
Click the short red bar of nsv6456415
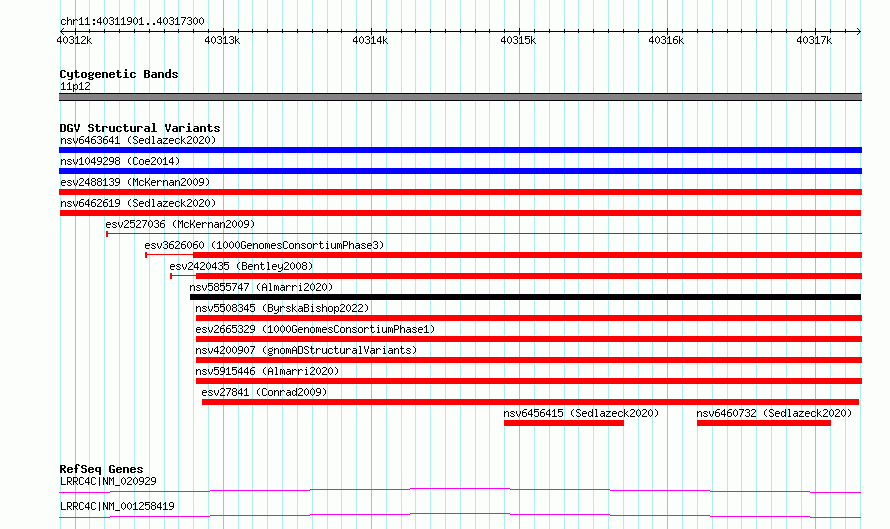pyautogui.click(x=564, y=423)
